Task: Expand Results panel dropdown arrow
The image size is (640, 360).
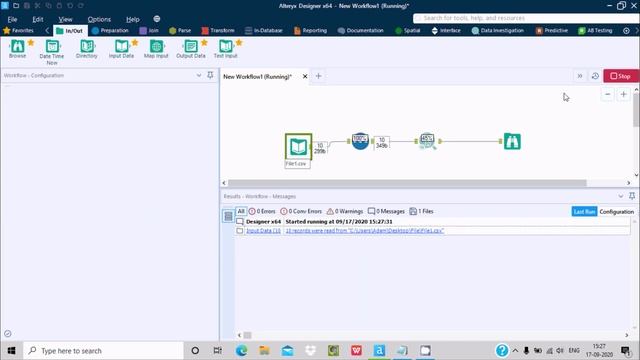Action: click(620, 196)
